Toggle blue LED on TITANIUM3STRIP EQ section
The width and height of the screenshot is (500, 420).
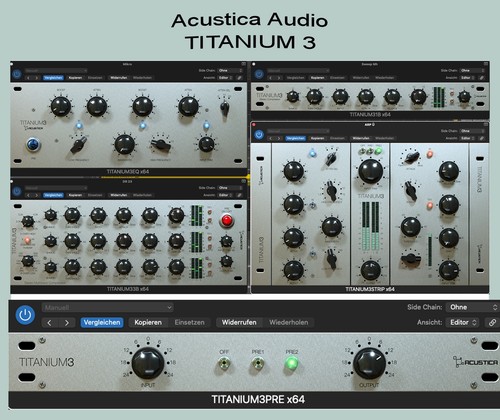tap(312, 153)
